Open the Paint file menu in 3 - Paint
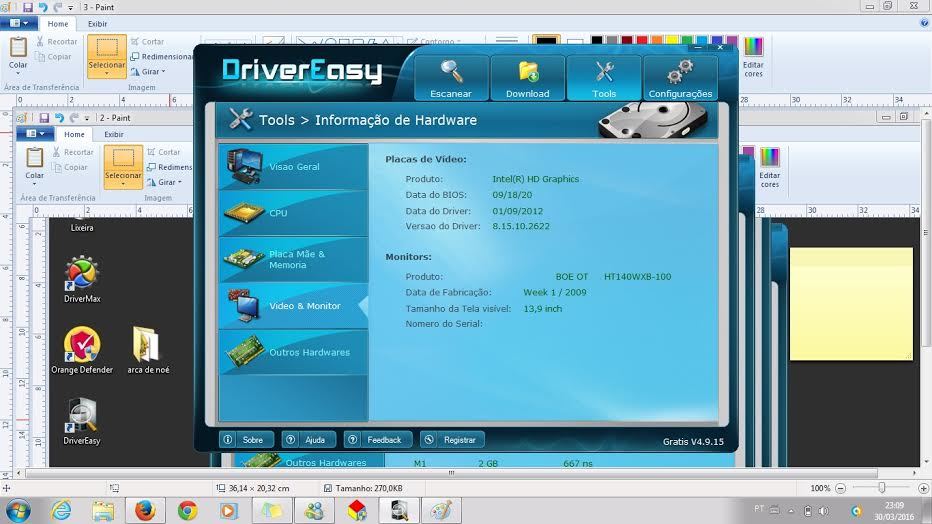Screen dimensions: 932x524 click(18, 23)
